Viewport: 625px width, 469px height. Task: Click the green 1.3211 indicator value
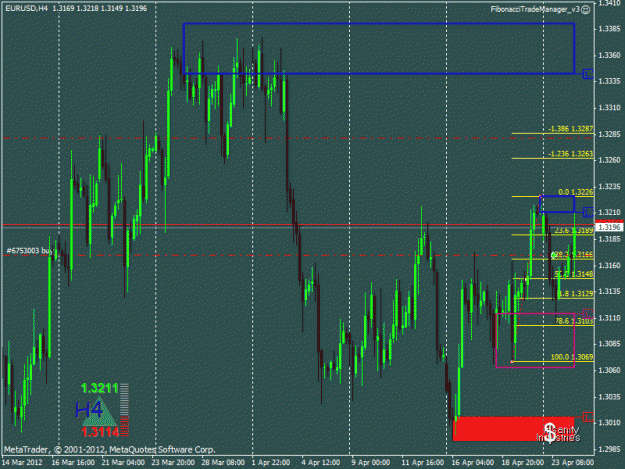click(99, 388)
